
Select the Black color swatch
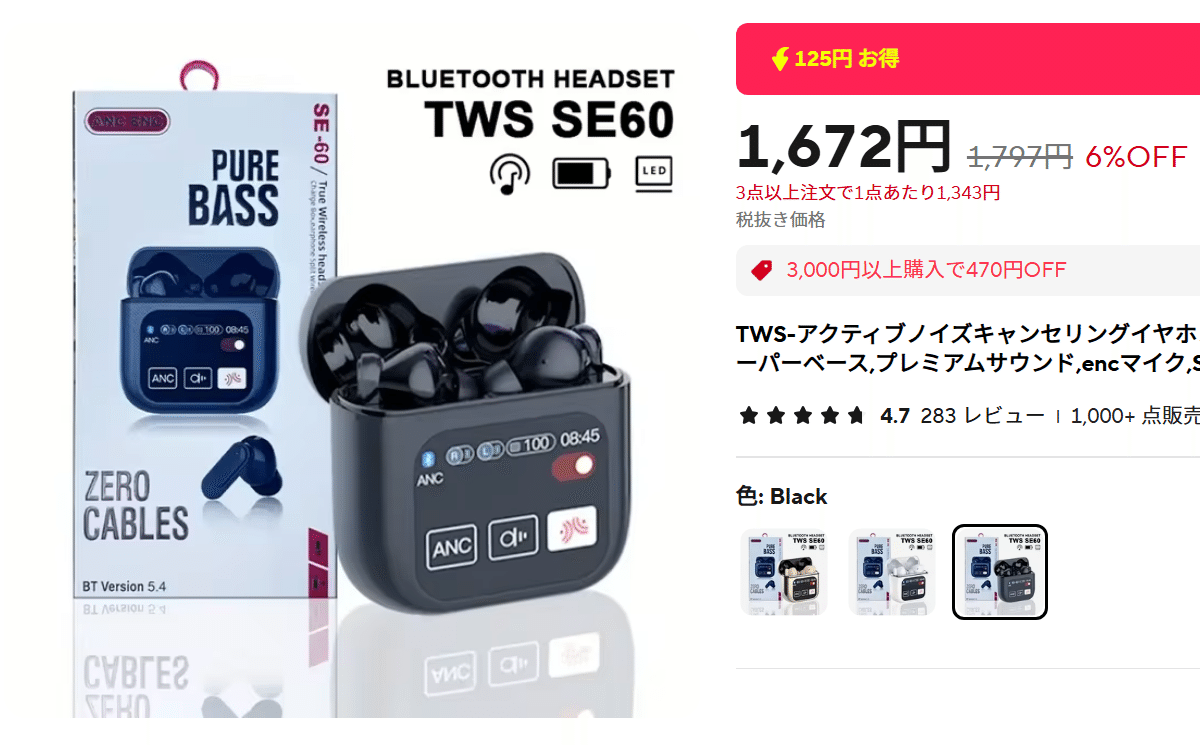pos(1000,572)
